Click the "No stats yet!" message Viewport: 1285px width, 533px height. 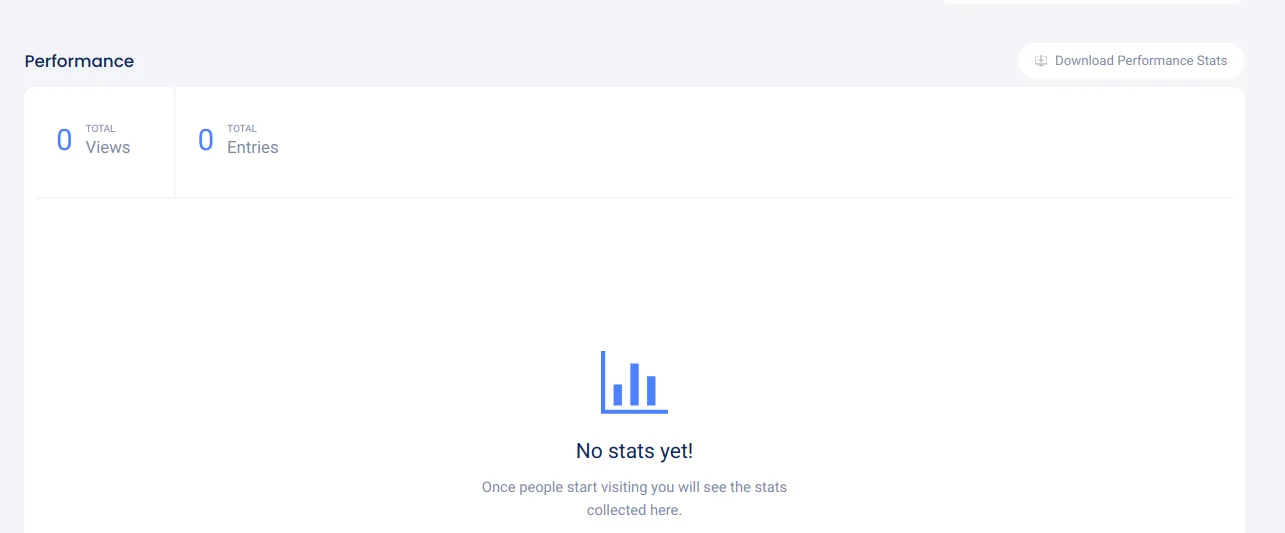click(634, 451)
